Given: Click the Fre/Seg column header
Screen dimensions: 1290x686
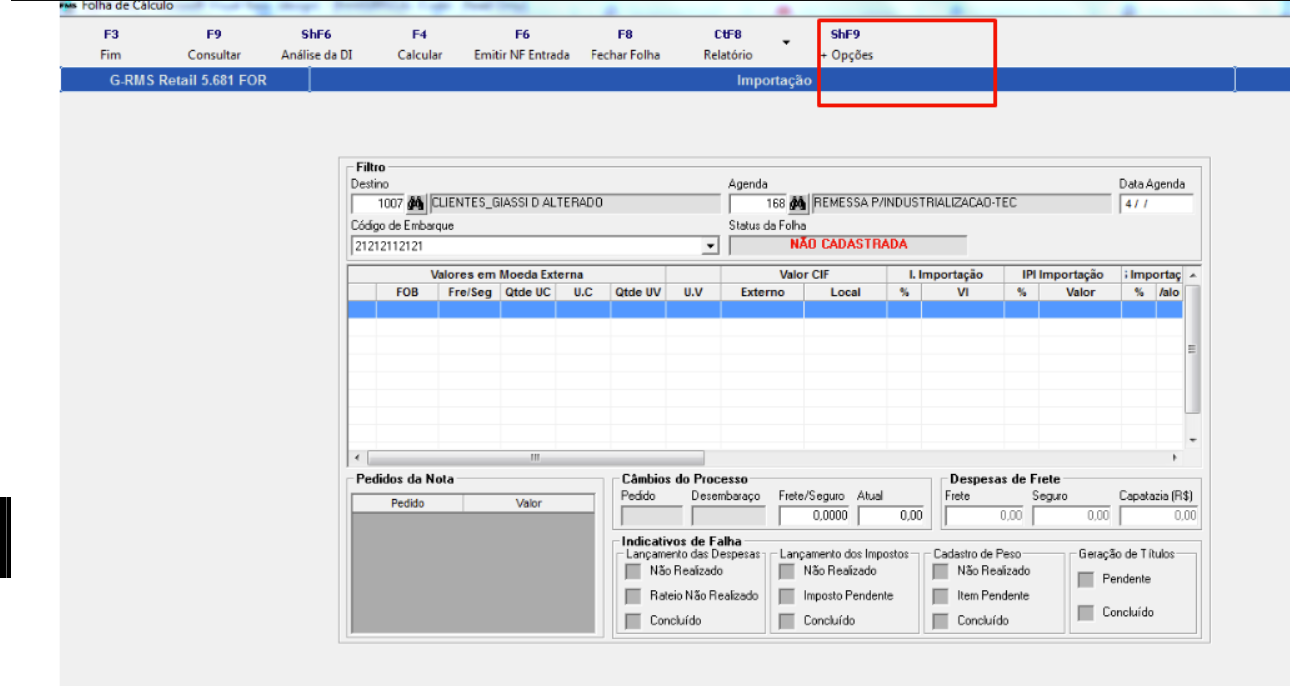Looking at the screenshot, I should (x=469, y=292).
